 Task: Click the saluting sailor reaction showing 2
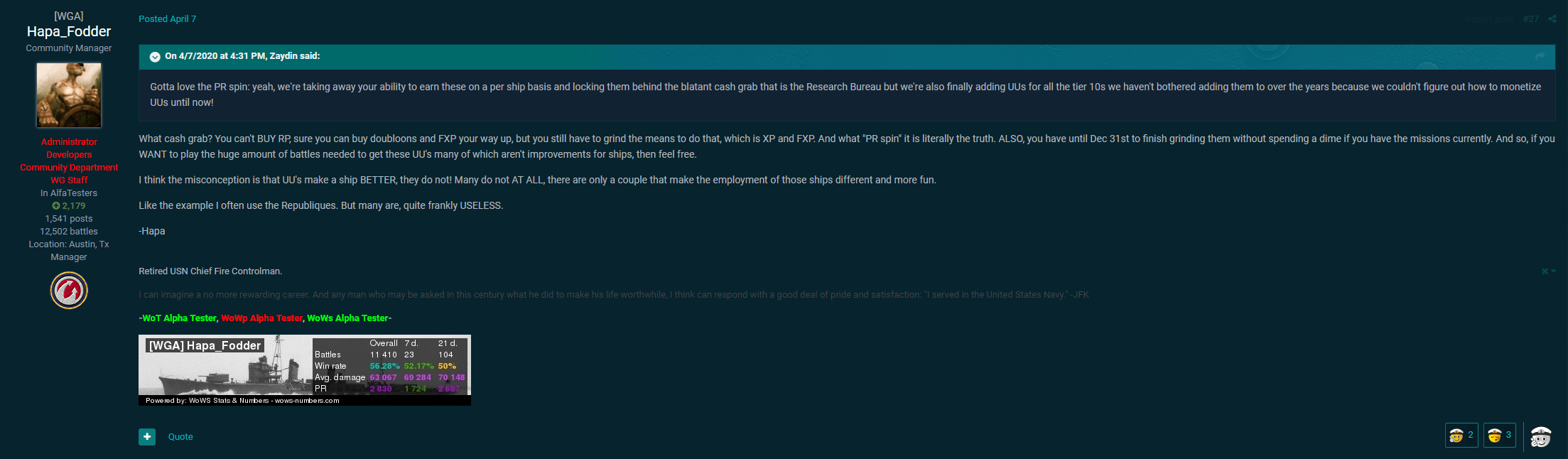(x=1461, y=436)
